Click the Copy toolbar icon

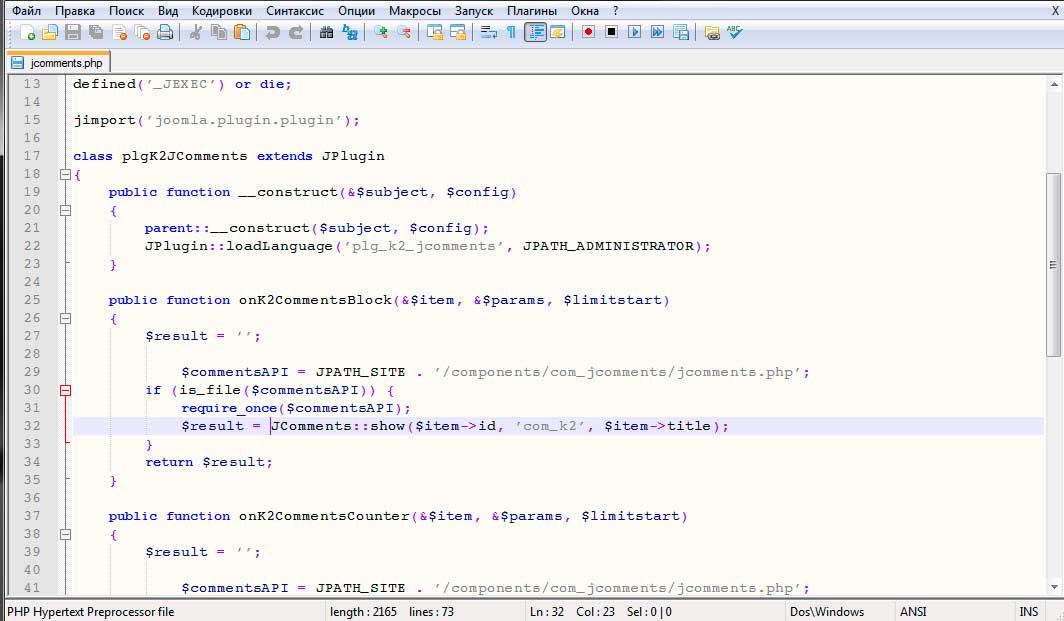(218, 32)
